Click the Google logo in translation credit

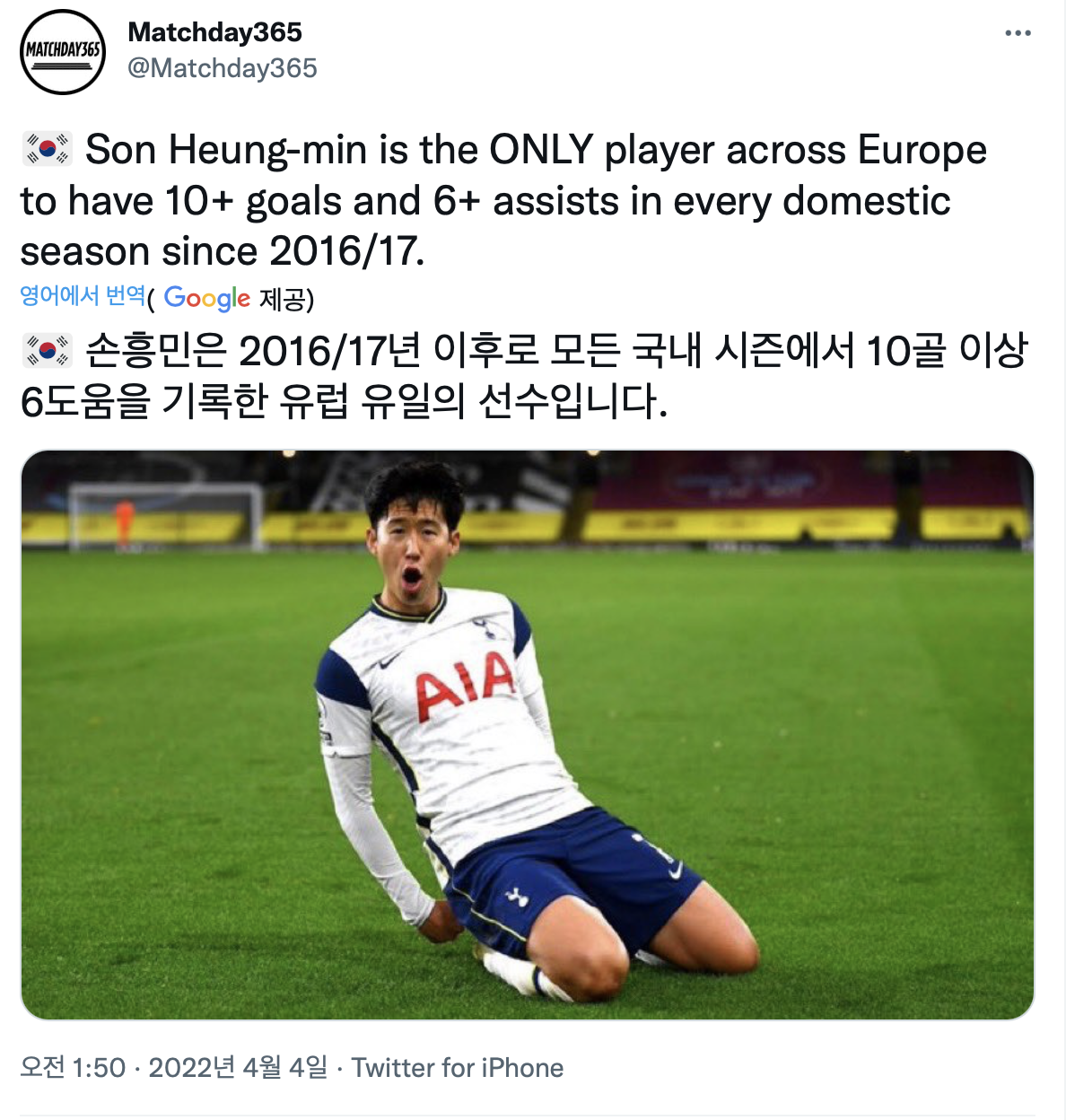tap(207, 298)
